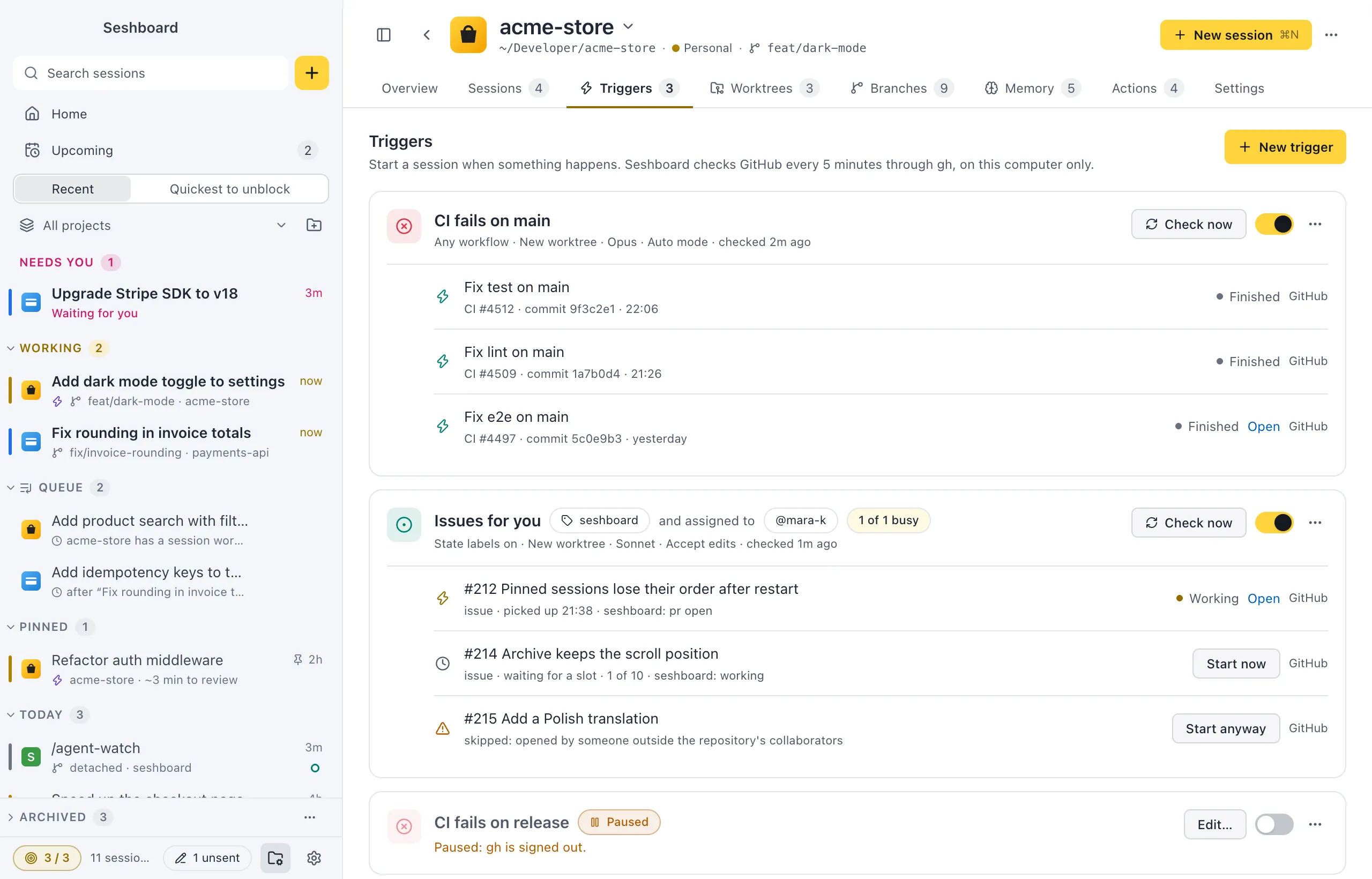Click the New trigger button
Viewport: 1372px width, 879px height.
[1285, 147]
